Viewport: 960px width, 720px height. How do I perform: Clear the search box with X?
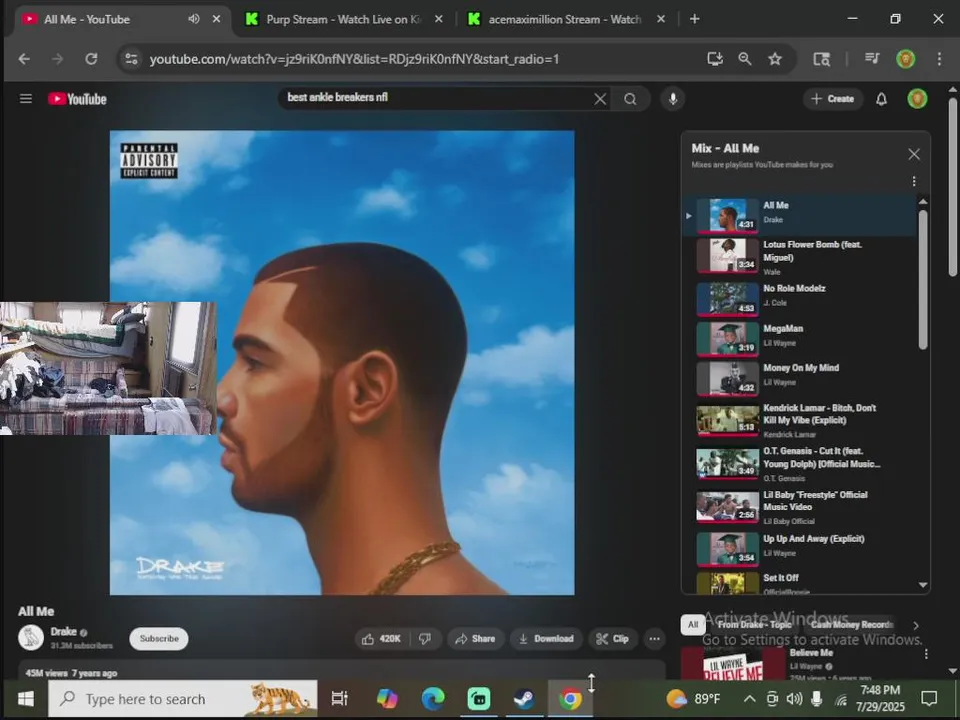point(600,99)
